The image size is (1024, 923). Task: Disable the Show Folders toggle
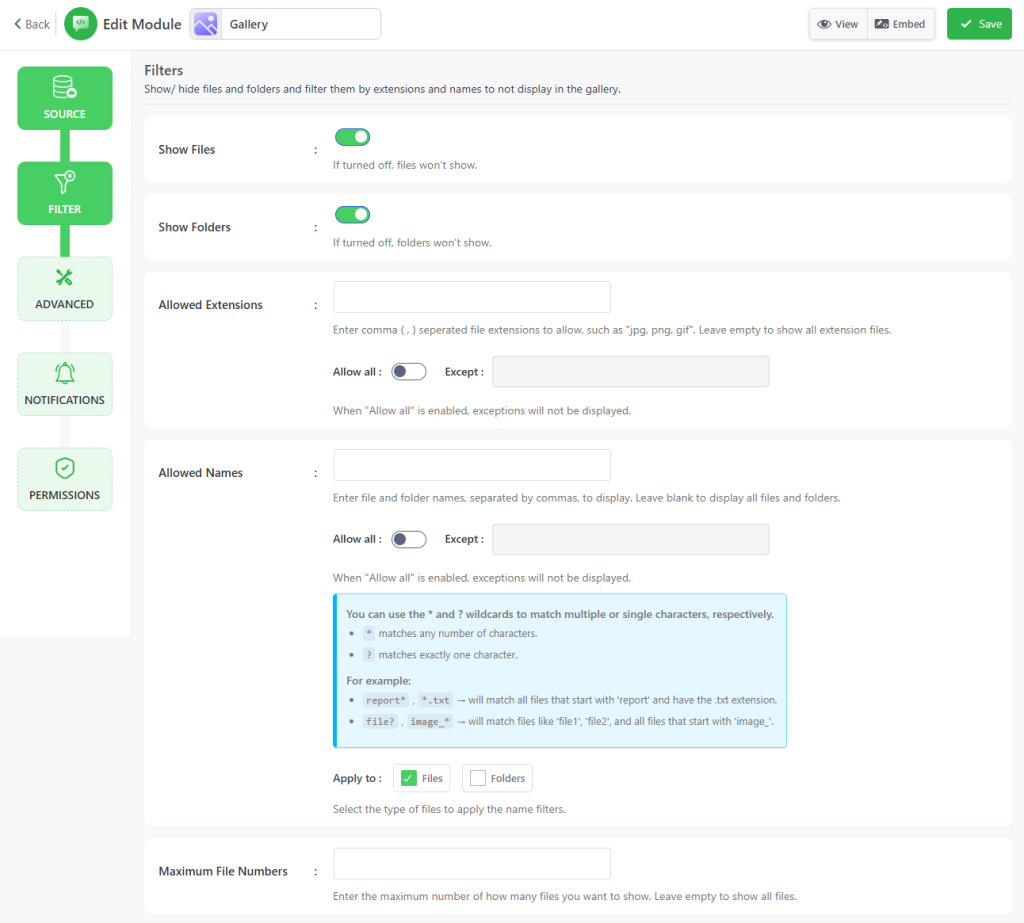point(352,214)
